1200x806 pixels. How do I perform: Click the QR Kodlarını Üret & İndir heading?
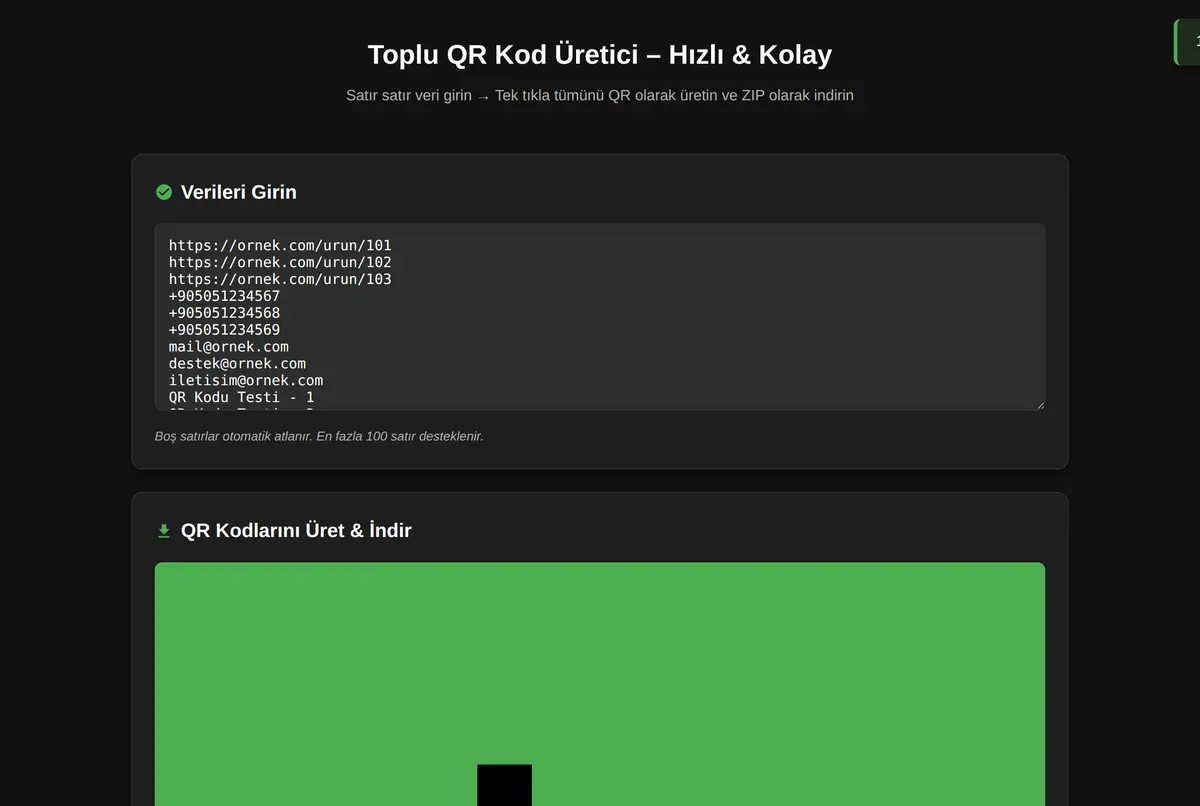(x=296, y=531)
